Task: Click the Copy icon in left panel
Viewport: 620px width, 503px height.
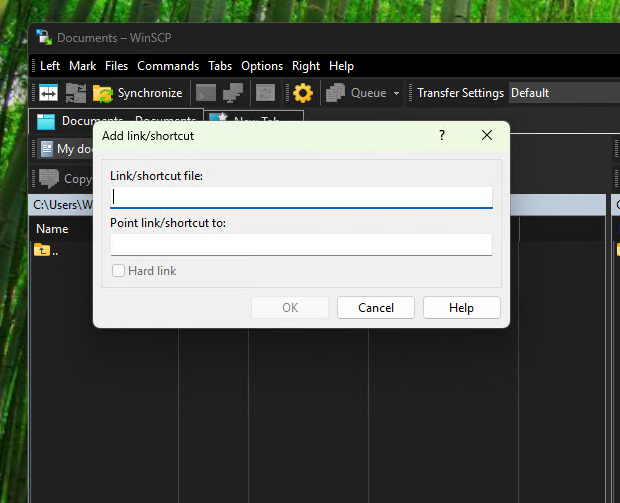Action: [49, 179]
